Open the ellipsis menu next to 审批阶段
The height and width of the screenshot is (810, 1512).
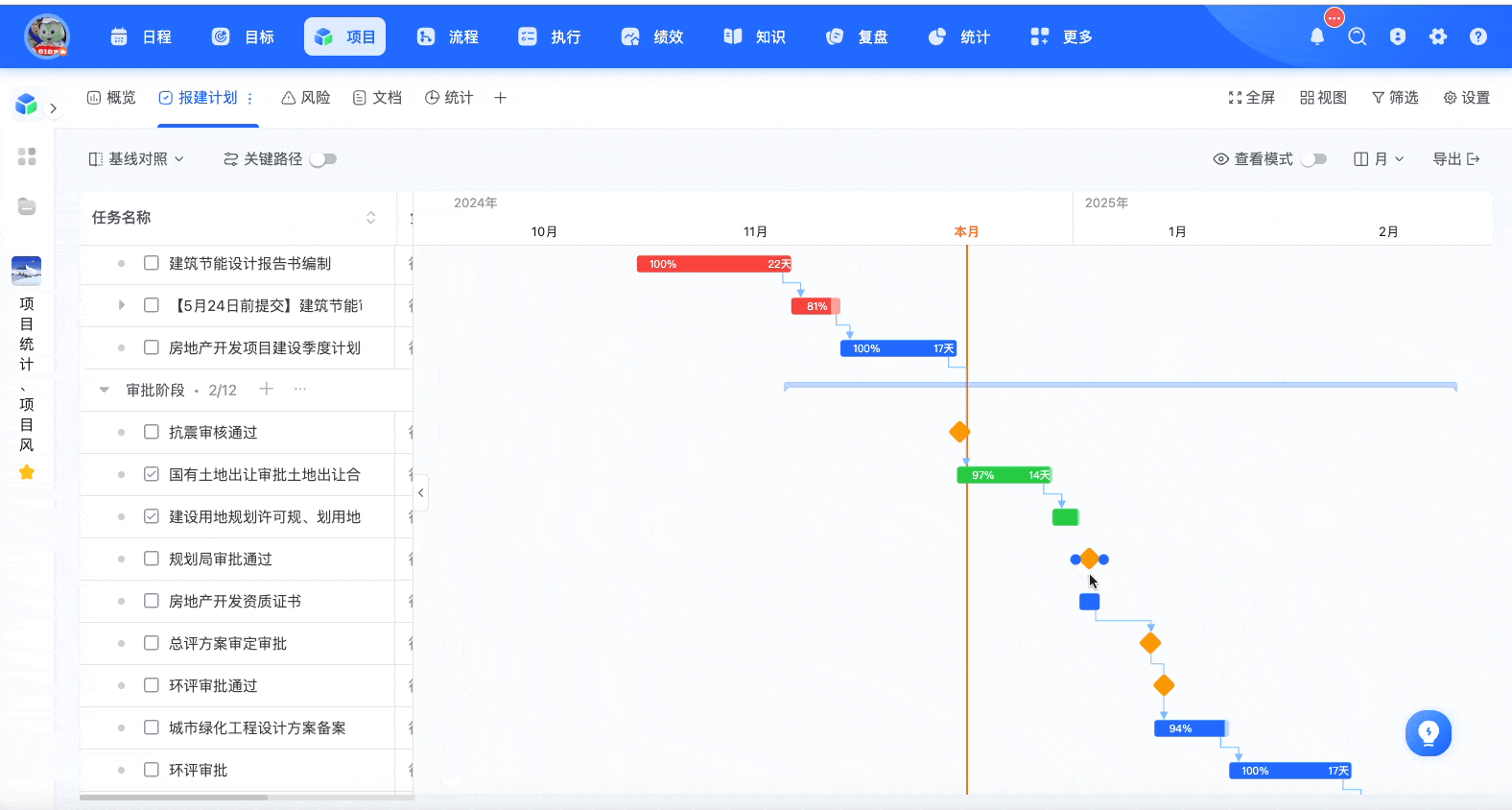[300, 389]
